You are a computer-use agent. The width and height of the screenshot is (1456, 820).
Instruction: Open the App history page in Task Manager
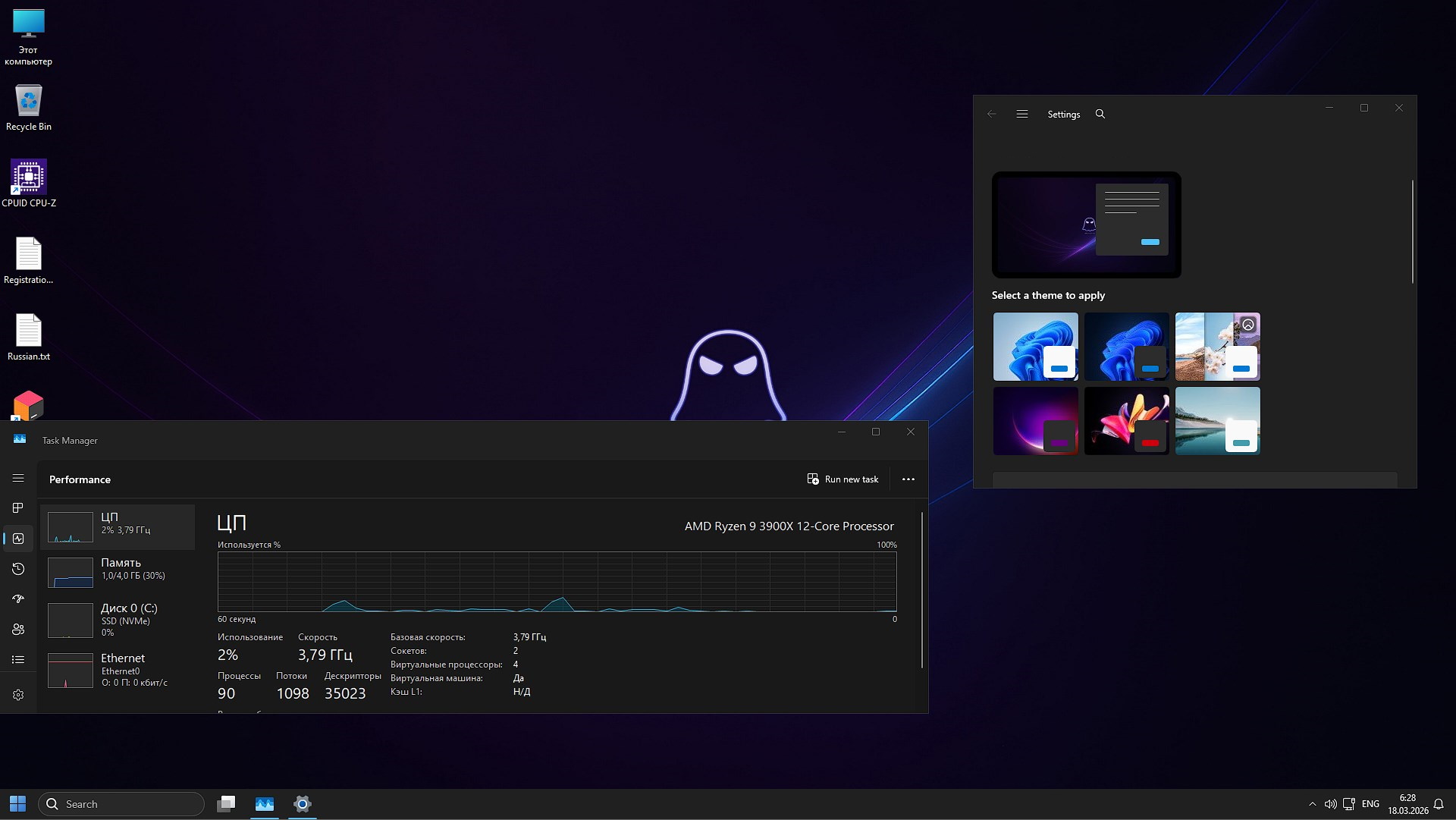(x=18, y=569)
